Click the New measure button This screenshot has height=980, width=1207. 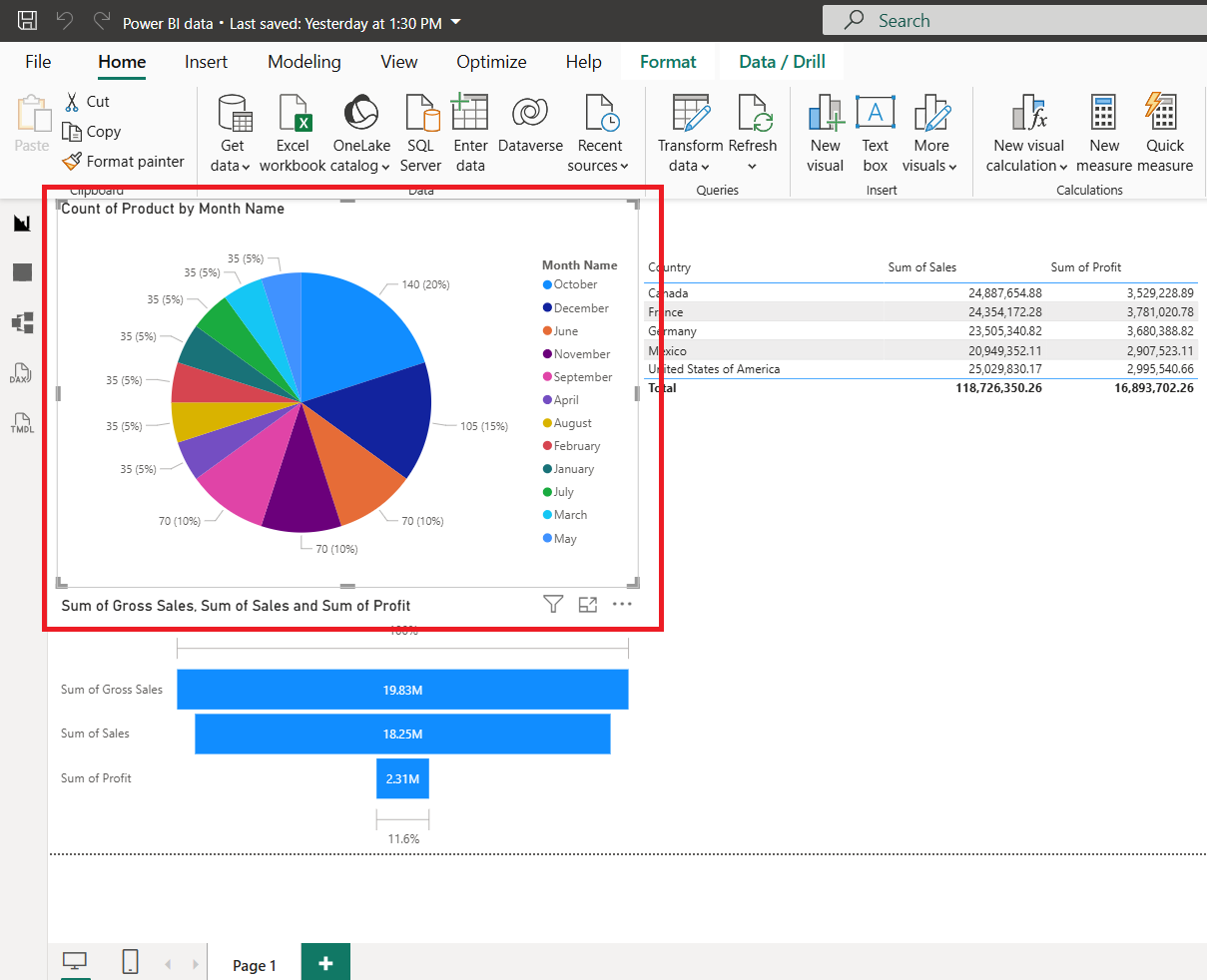[x=1103, y=134]
